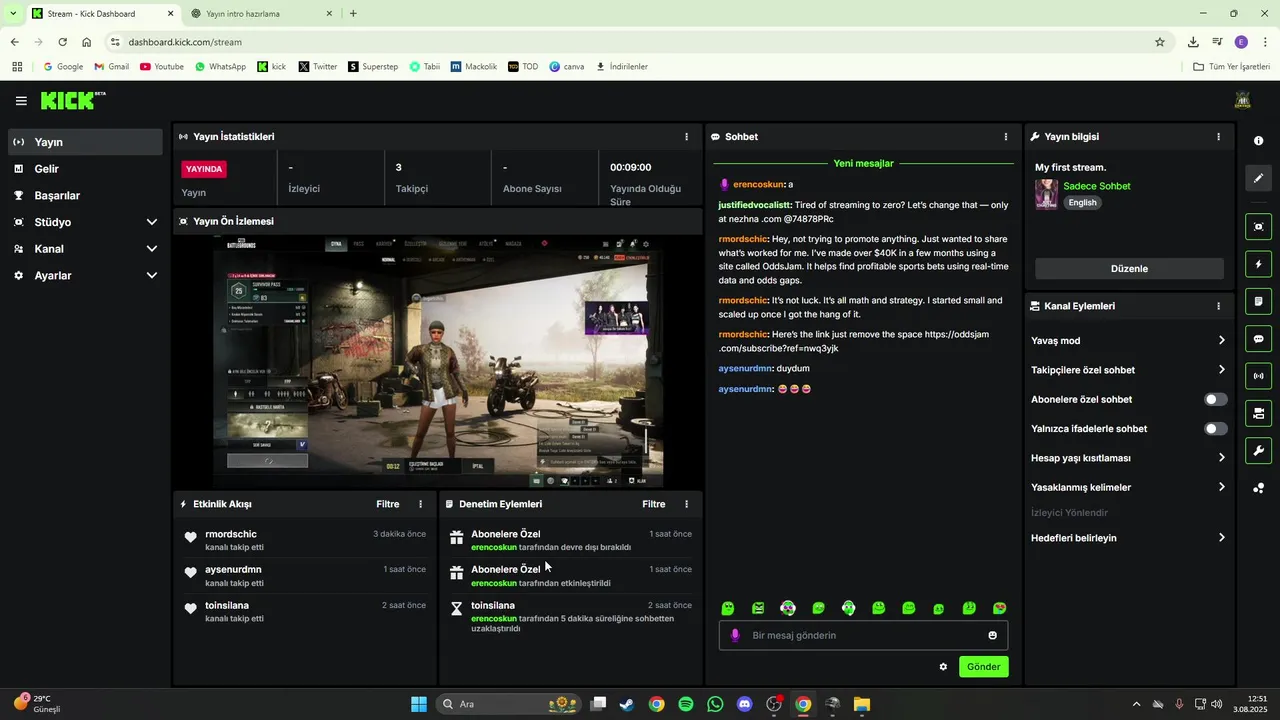Click aysenurdmn in Etkinlik Akışı list
Viewport: 1280px width, 720px height.
pyautogui.click(x=233, y=569)
